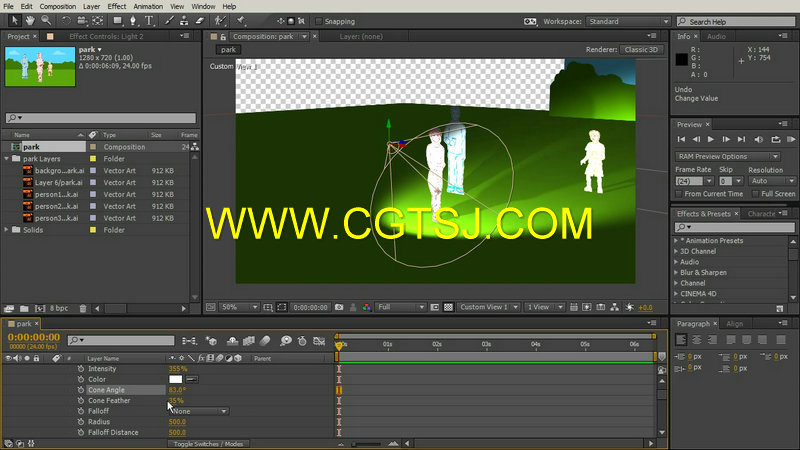
Task: Expand the Solids folder
Action: (7, 230)
